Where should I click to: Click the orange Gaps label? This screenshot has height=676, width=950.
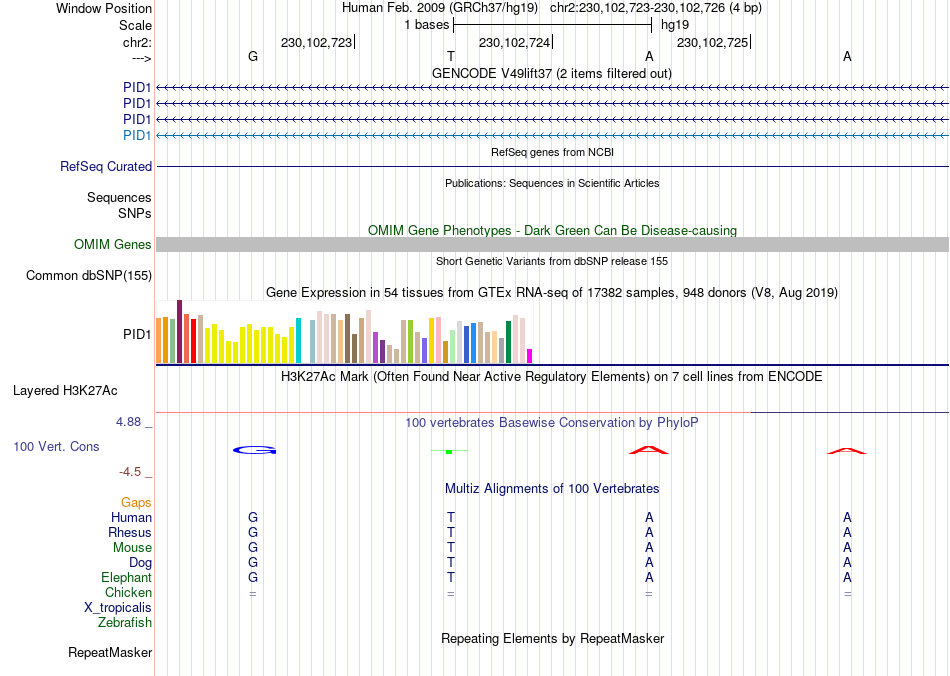136,502
